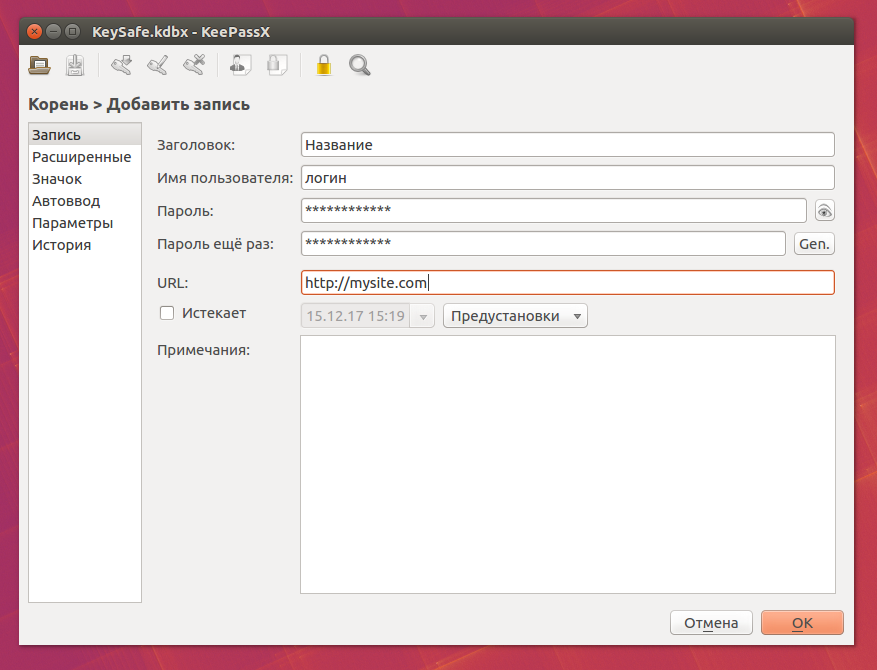The height and width of the screenshot is (670, 877).
Task: Enable the Истекает checkbox
Action: pyautogui.click(x=167, y=313)
